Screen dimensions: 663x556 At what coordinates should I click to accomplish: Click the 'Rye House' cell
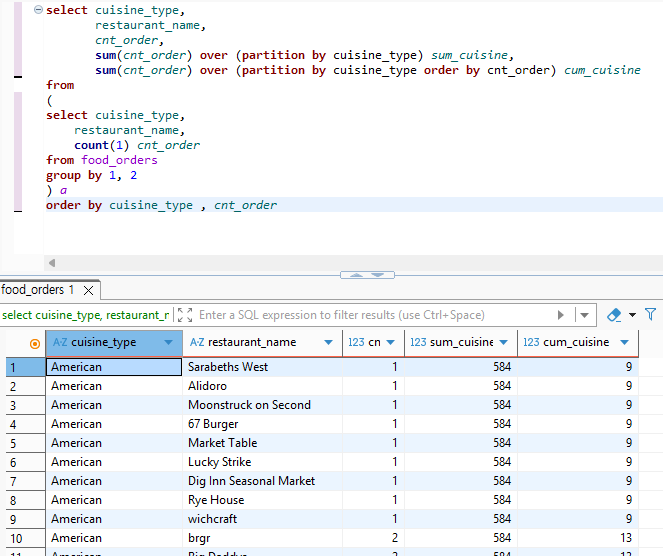pos(262,500)
